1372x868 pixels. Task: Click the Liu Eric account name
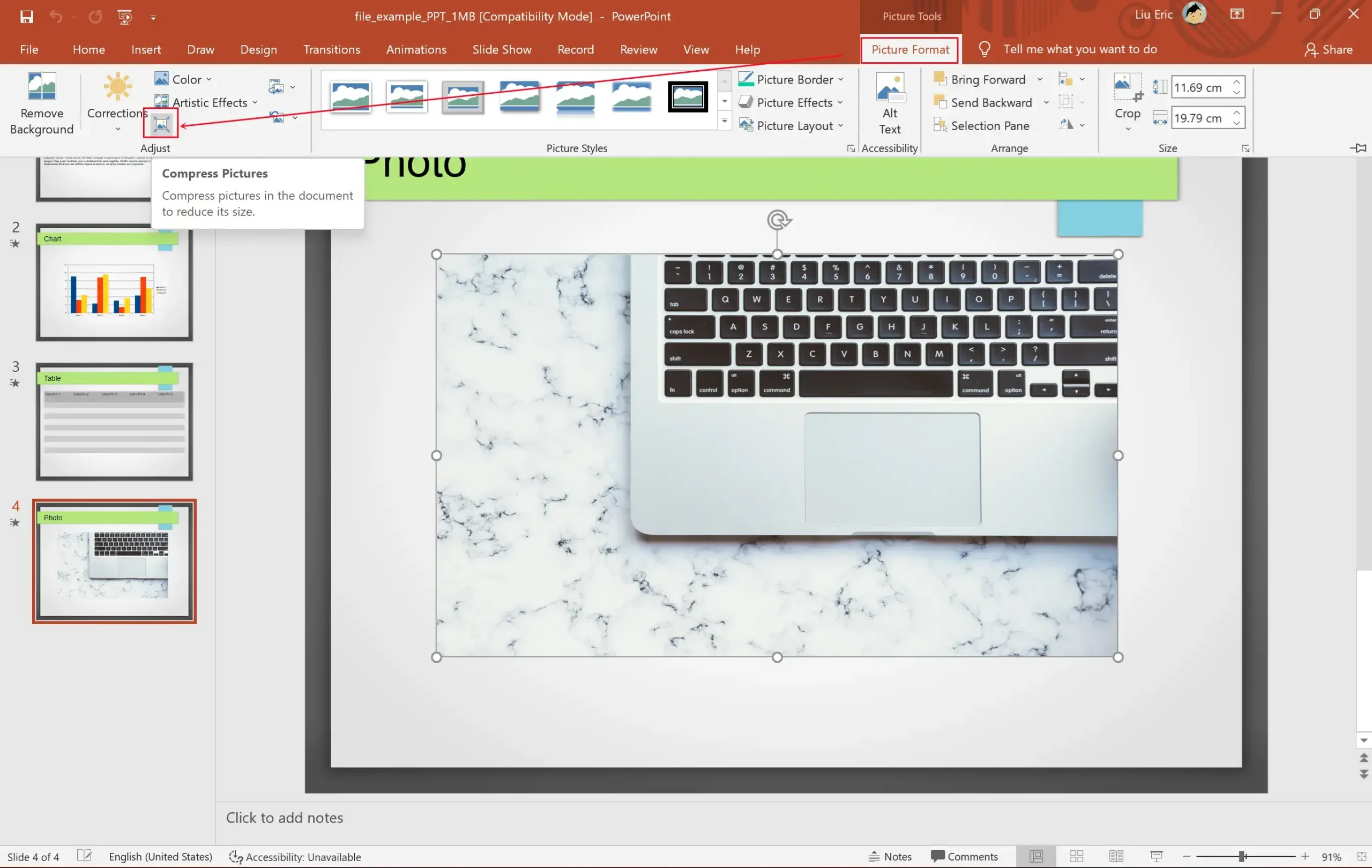1153,14
